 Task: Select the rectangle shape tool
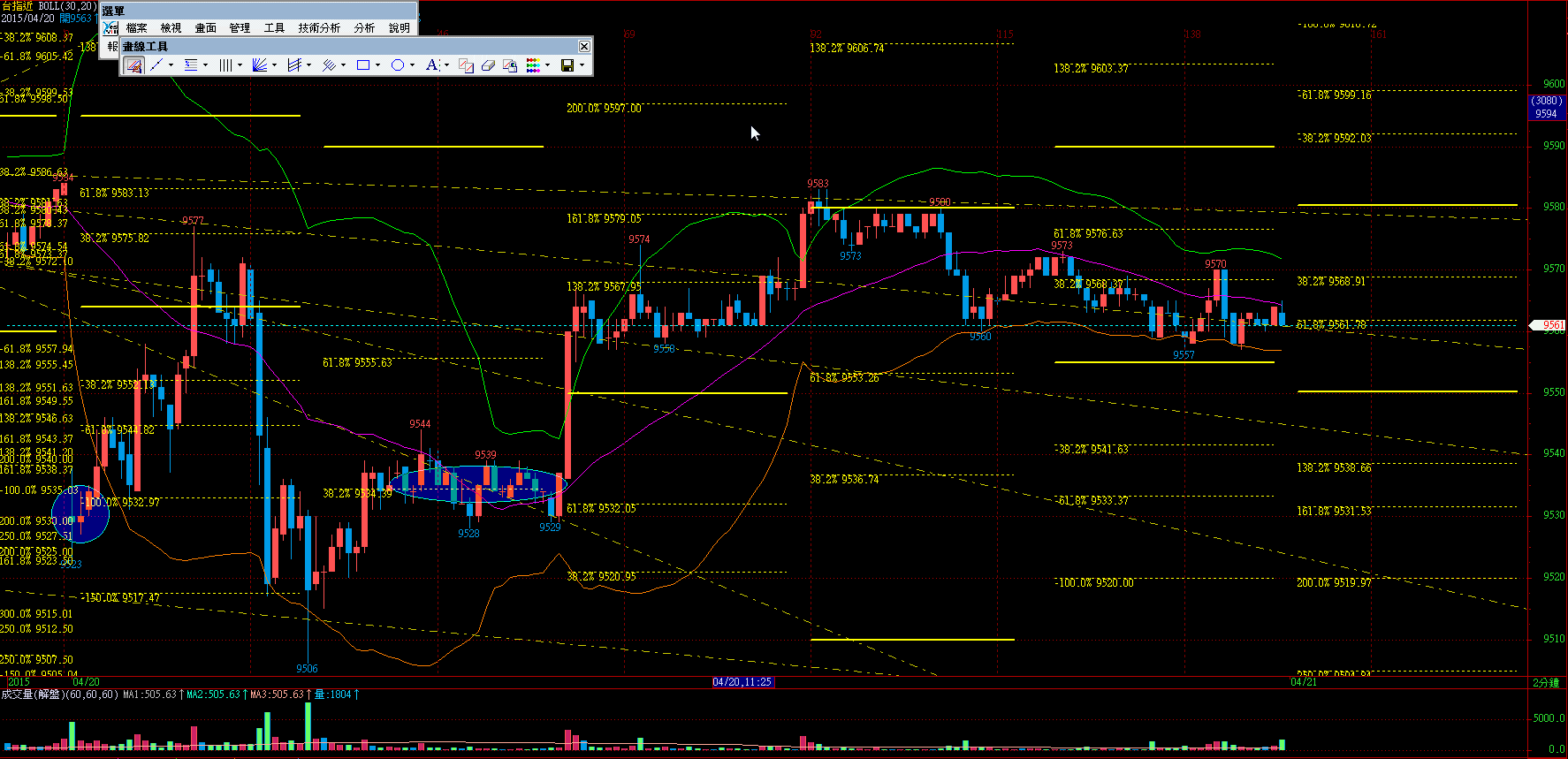coord(363,65)
